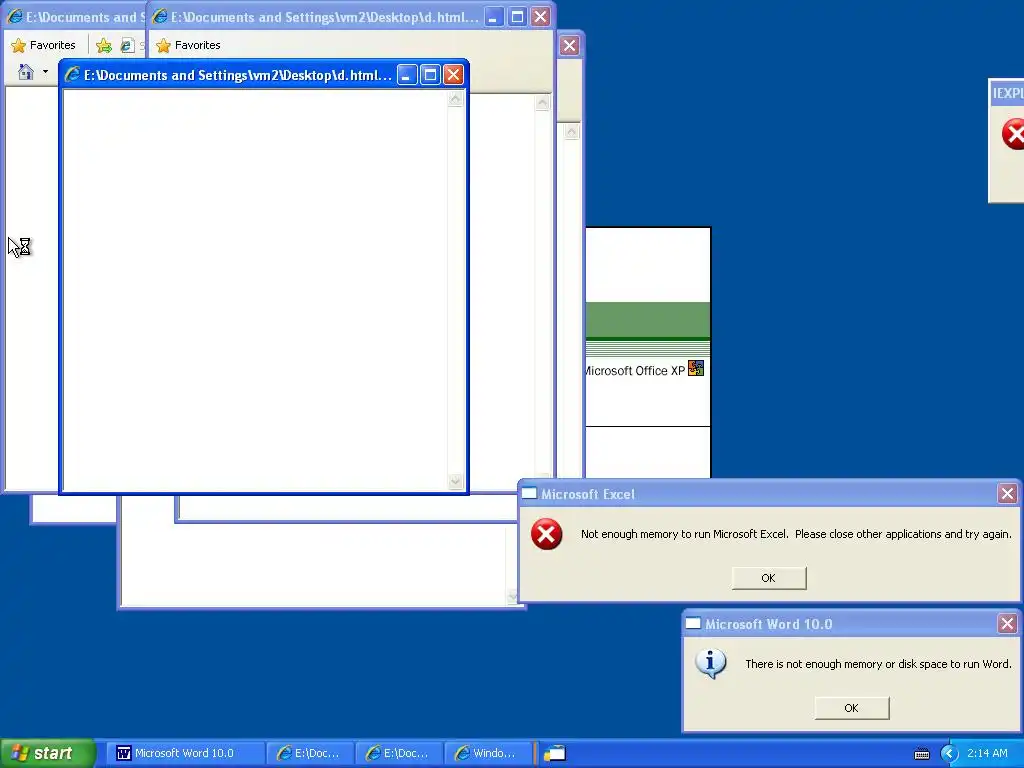
Task: Maximize the middle background d.html IE window
Action: 517,17
